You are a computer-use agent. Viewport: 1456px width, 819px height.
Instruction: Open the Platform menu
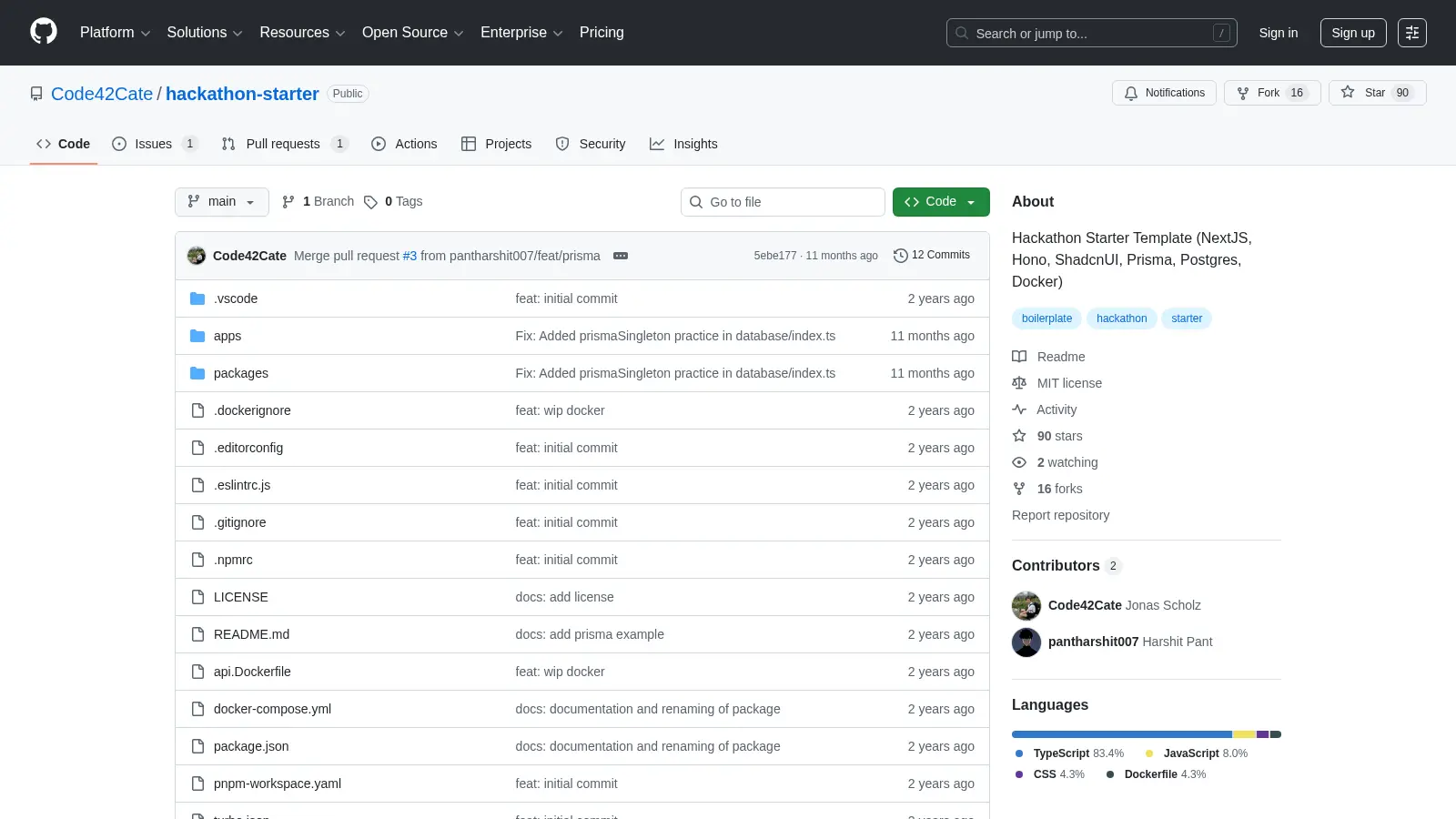115,33
